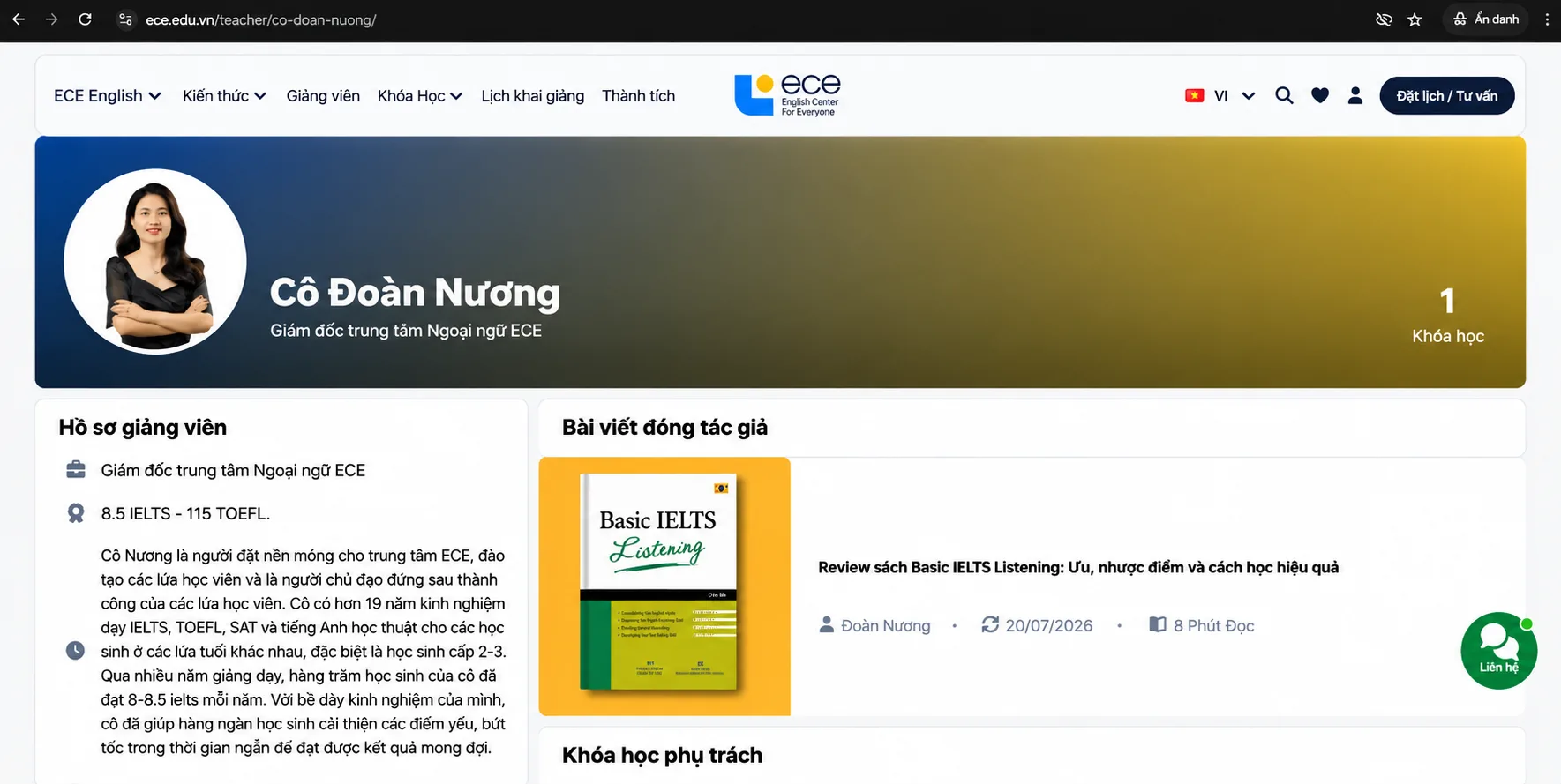
Task: Open Review sách Basic IELTS Listening article
Action: click(x=1078, y=567)
